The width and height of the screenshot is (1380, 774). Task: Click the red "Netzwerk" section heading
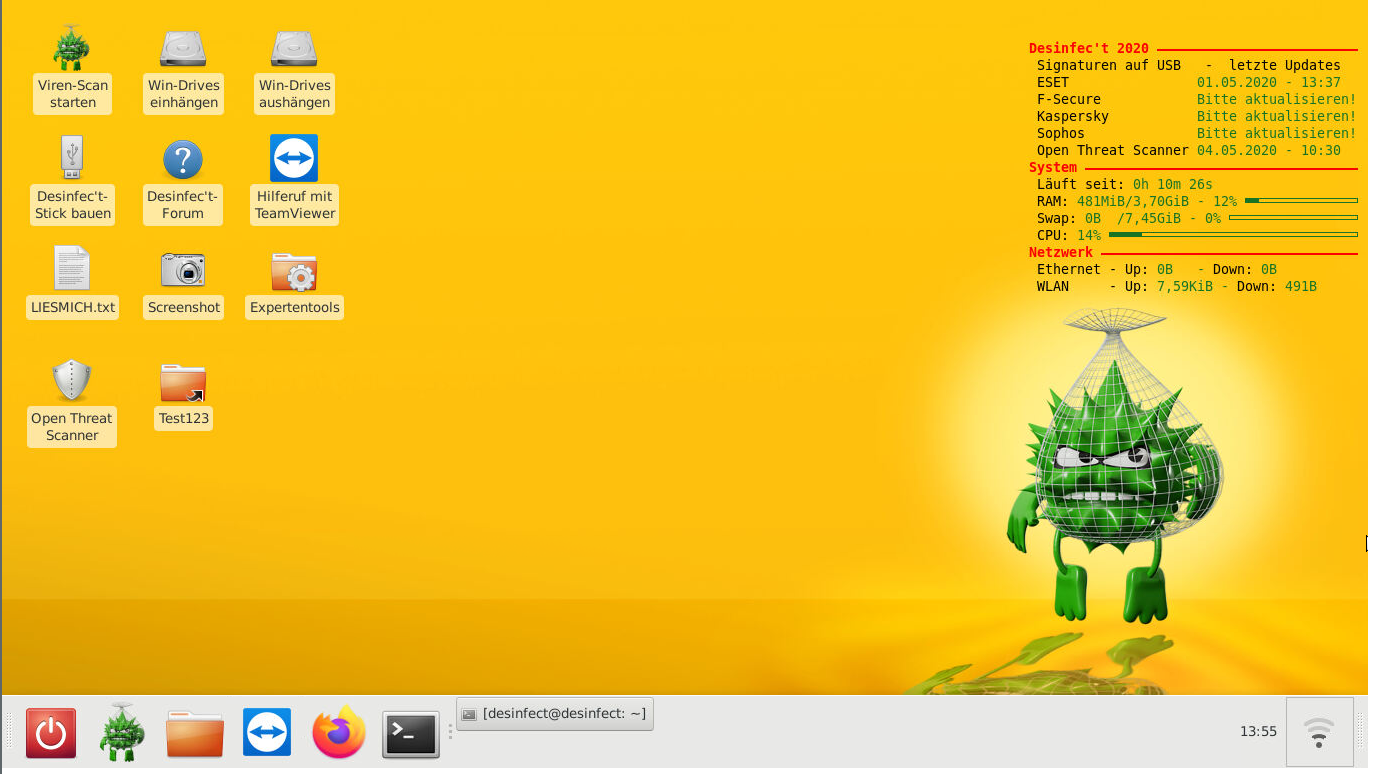[x=1061, y=252]
